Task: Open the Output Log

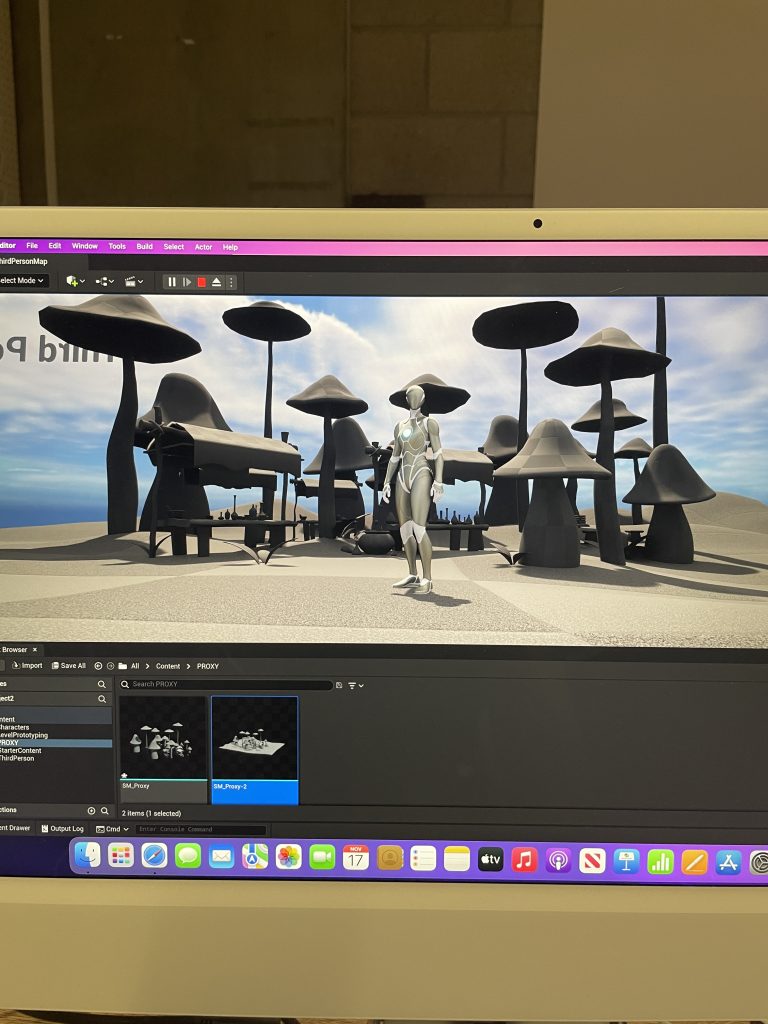Action: point(63,828)
